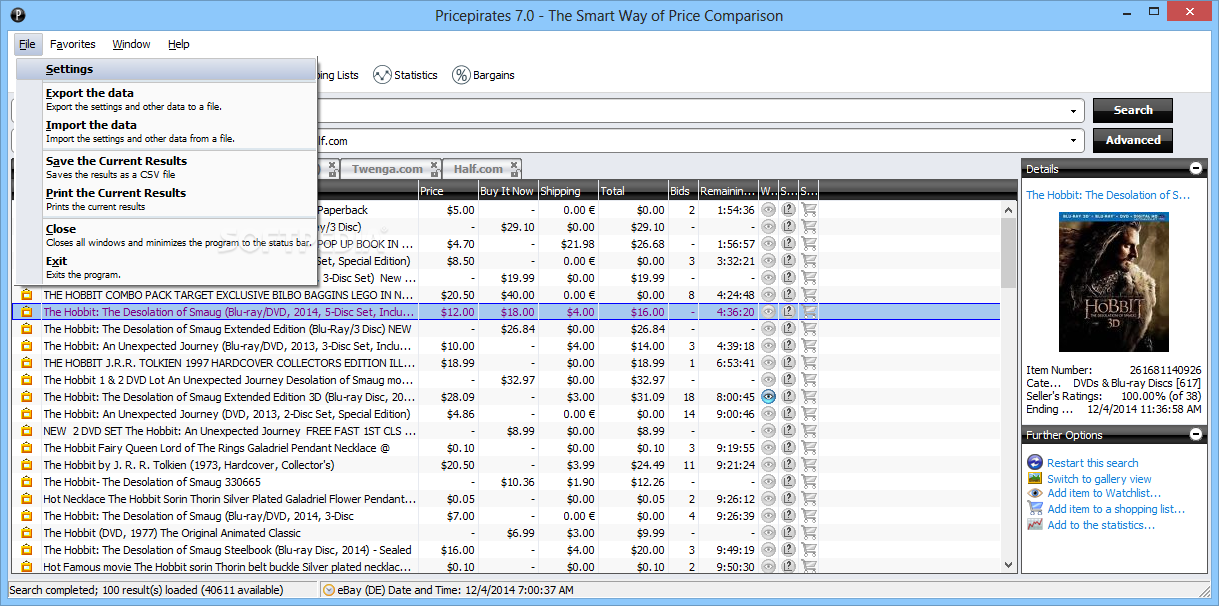Open the shop selection dropdown ending in 'lf.com'
This screenshot has width=1219, height=606.
click(x=1074, y=141)
